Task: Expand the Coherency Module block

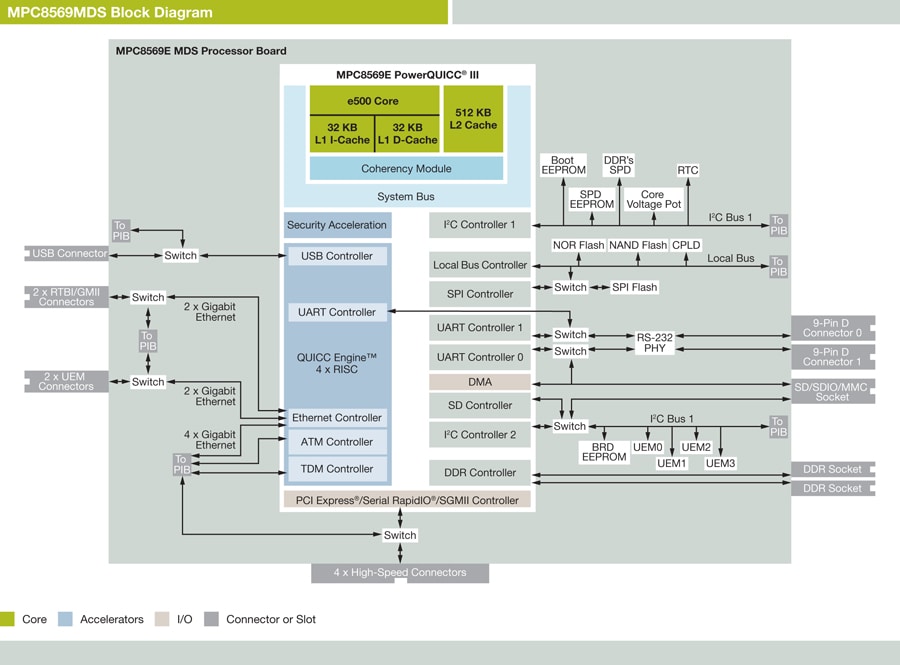Action: point(406,169)
